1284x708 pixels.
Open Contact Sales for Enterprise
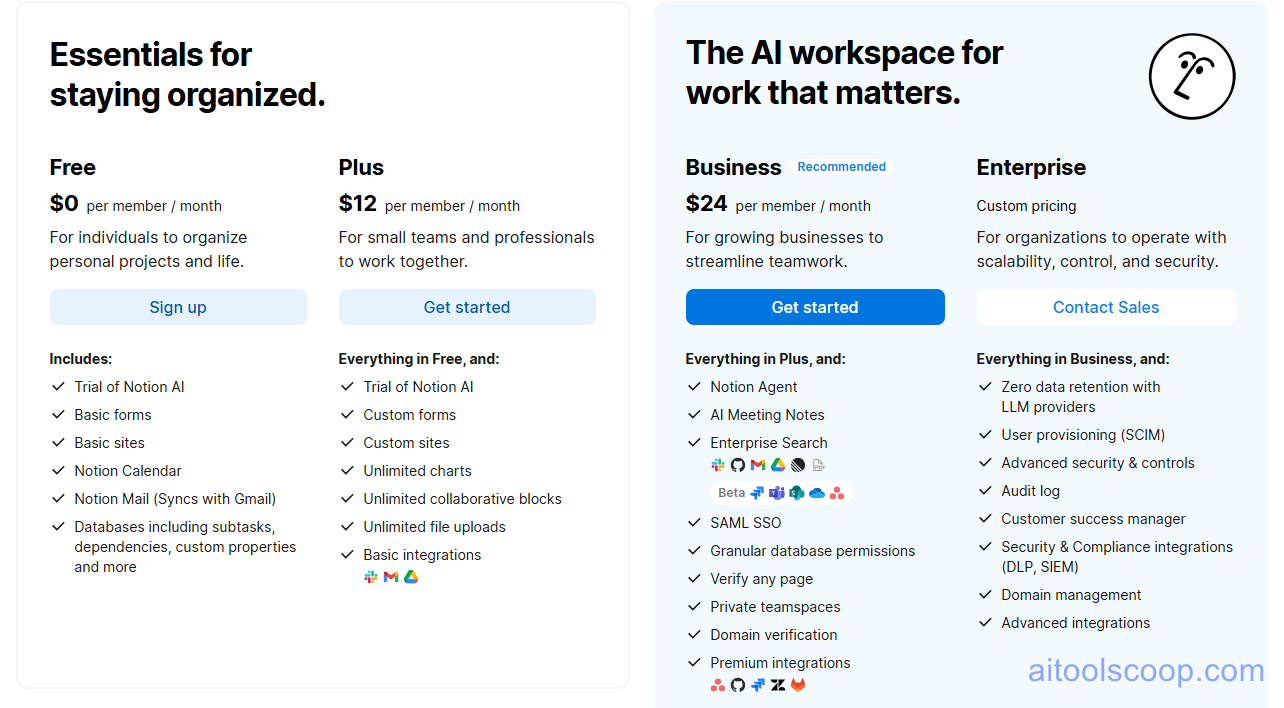tap(1106, 307)
